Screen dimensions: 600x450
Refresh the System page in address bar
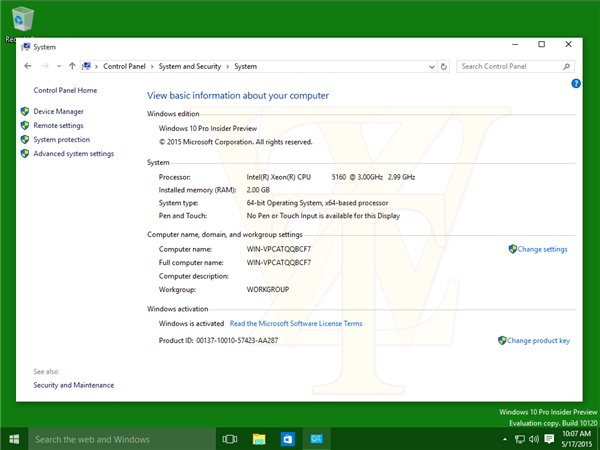point(445,66)
